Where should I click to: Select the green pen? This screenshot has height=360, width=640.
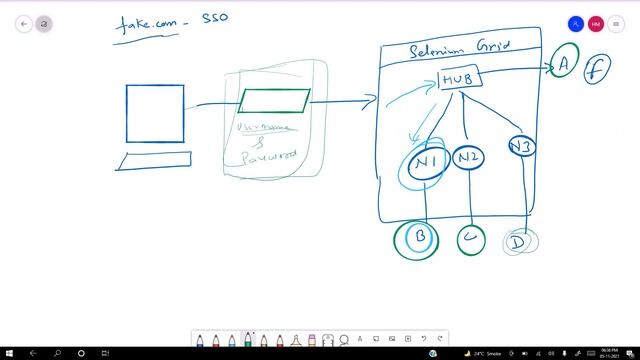[248, 339]
